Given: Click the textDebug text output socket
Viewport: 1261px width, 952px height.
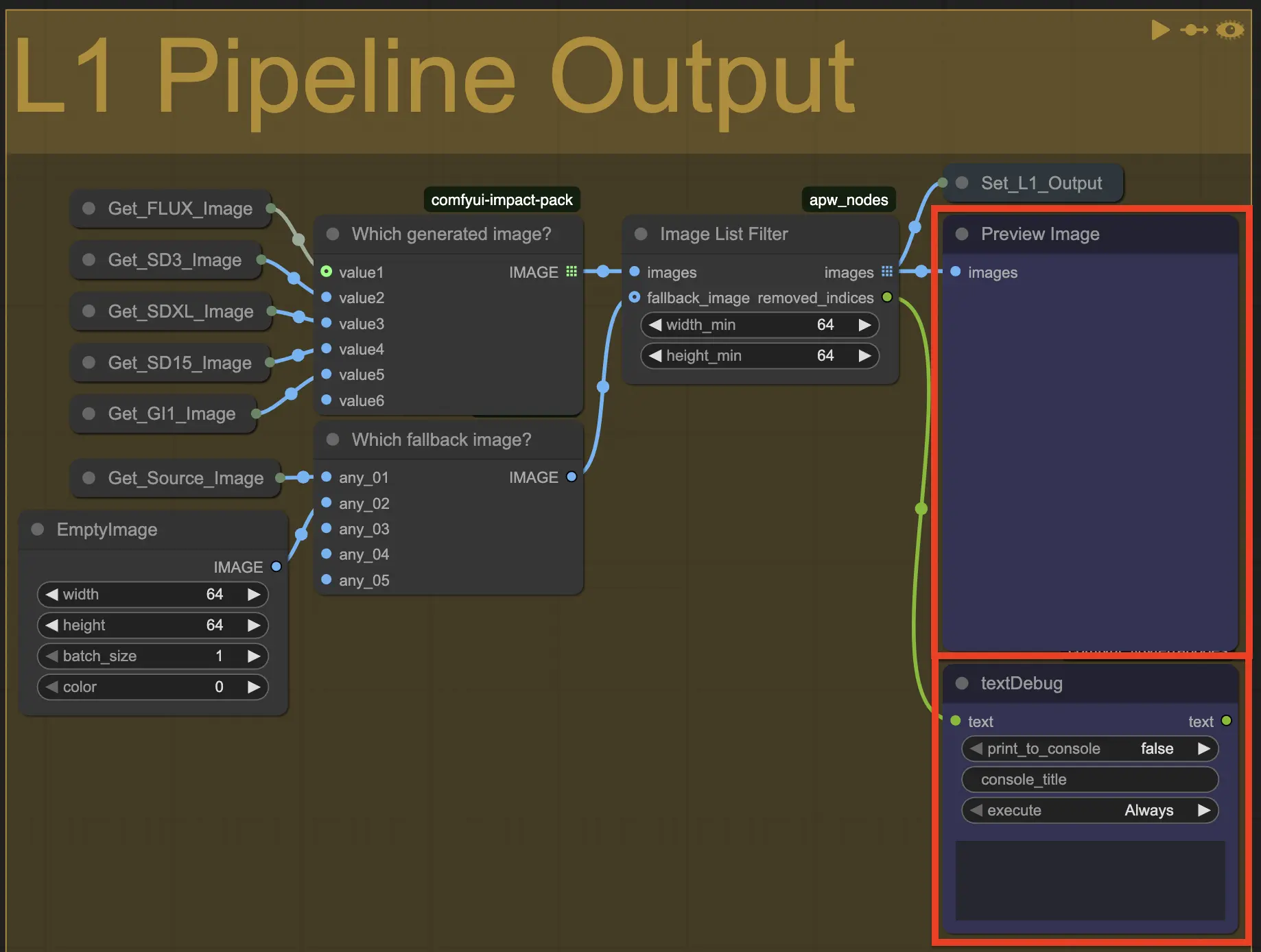Looking at the screenshot, I should [1227, 721].
